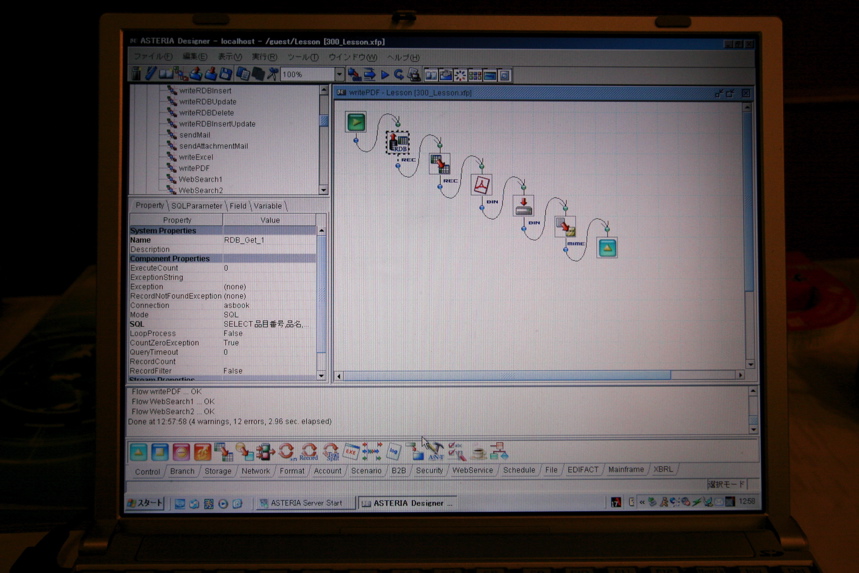Pick the log component in the palette
The height and width of the screenshot is (573, 859).
click(x=393, y=451)
